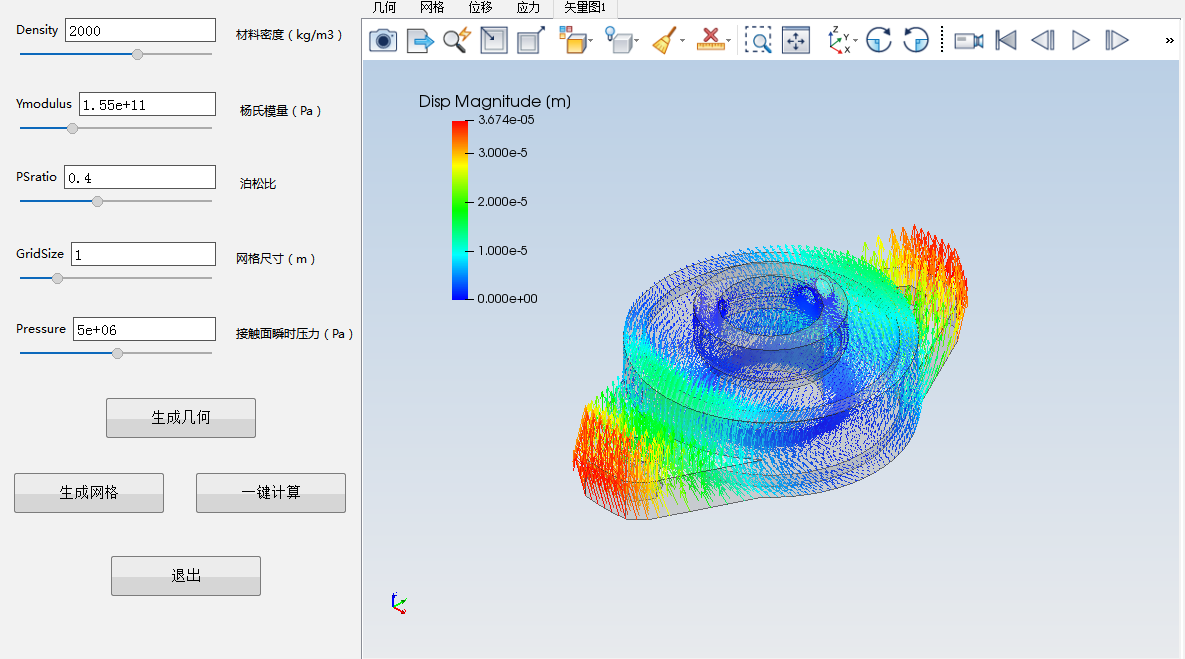The width and height of the screenshot is (1185, 659).
Task: Click the 退出 button
Action: pos(186,576)
